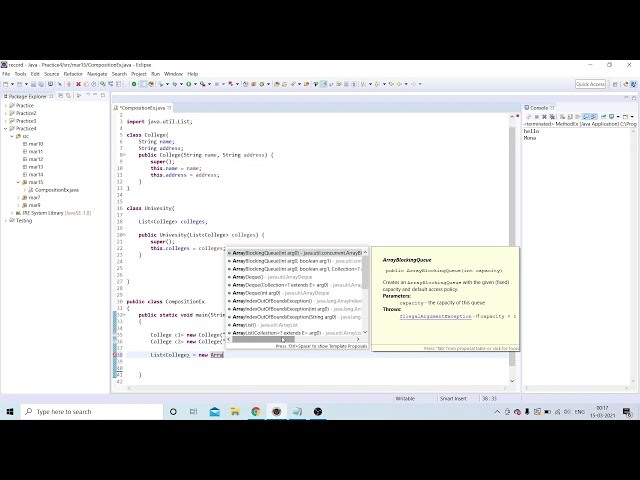Click the Save icon in main toolbar
640x480 pixels.
coord(33,84)
